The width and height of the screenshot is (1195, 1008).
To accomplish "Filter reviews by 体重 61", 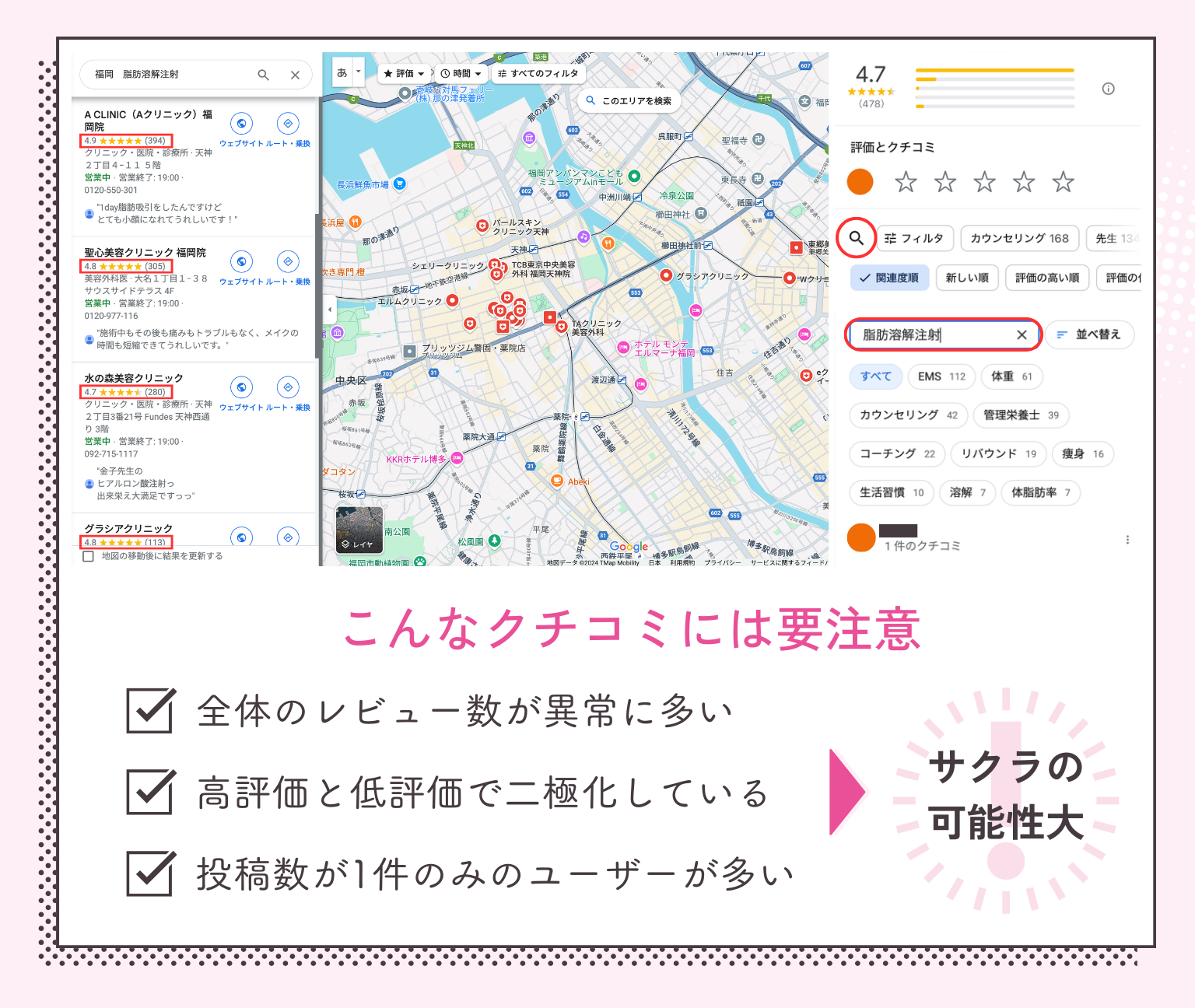I will tap(1011, 376).
